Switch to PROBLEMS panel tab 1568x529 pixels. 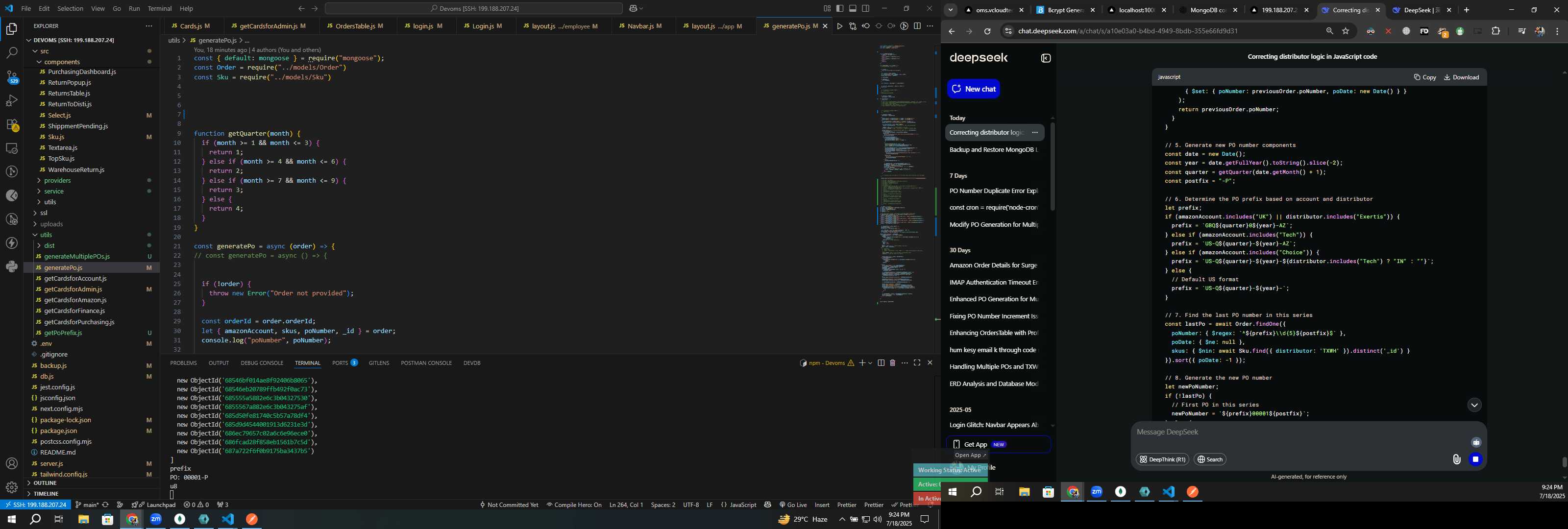click(x=183, y=363)
